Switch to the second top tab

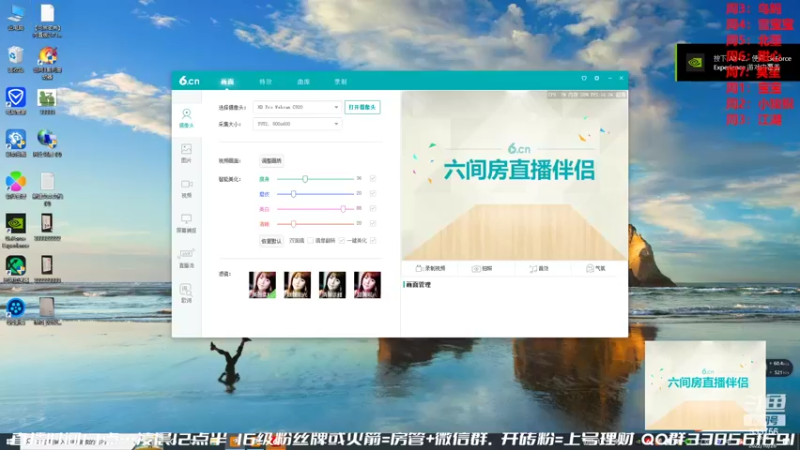tap(265, 82)
